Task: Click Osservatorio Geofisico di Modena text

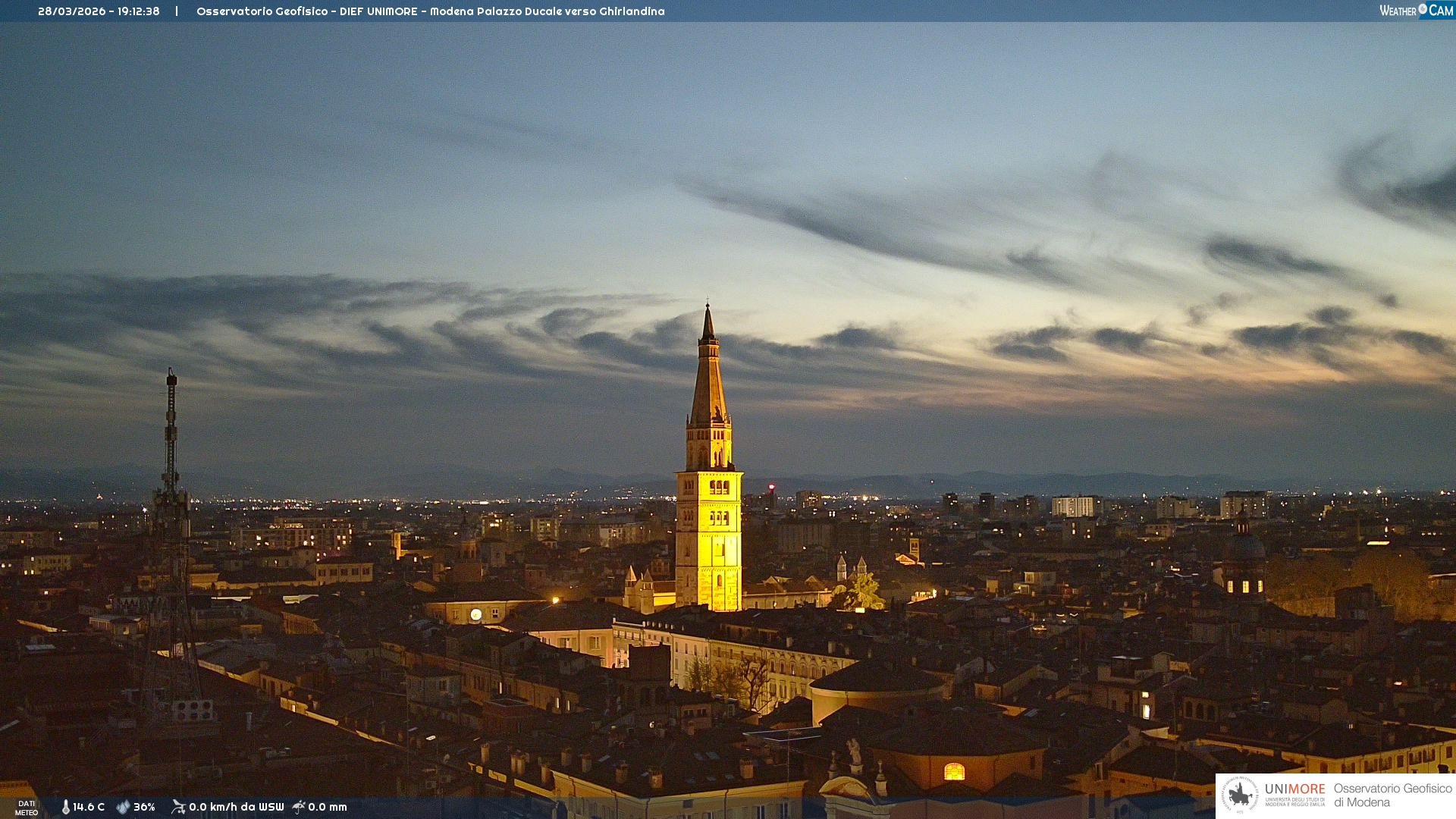Action: click(x=1392, y=795)
